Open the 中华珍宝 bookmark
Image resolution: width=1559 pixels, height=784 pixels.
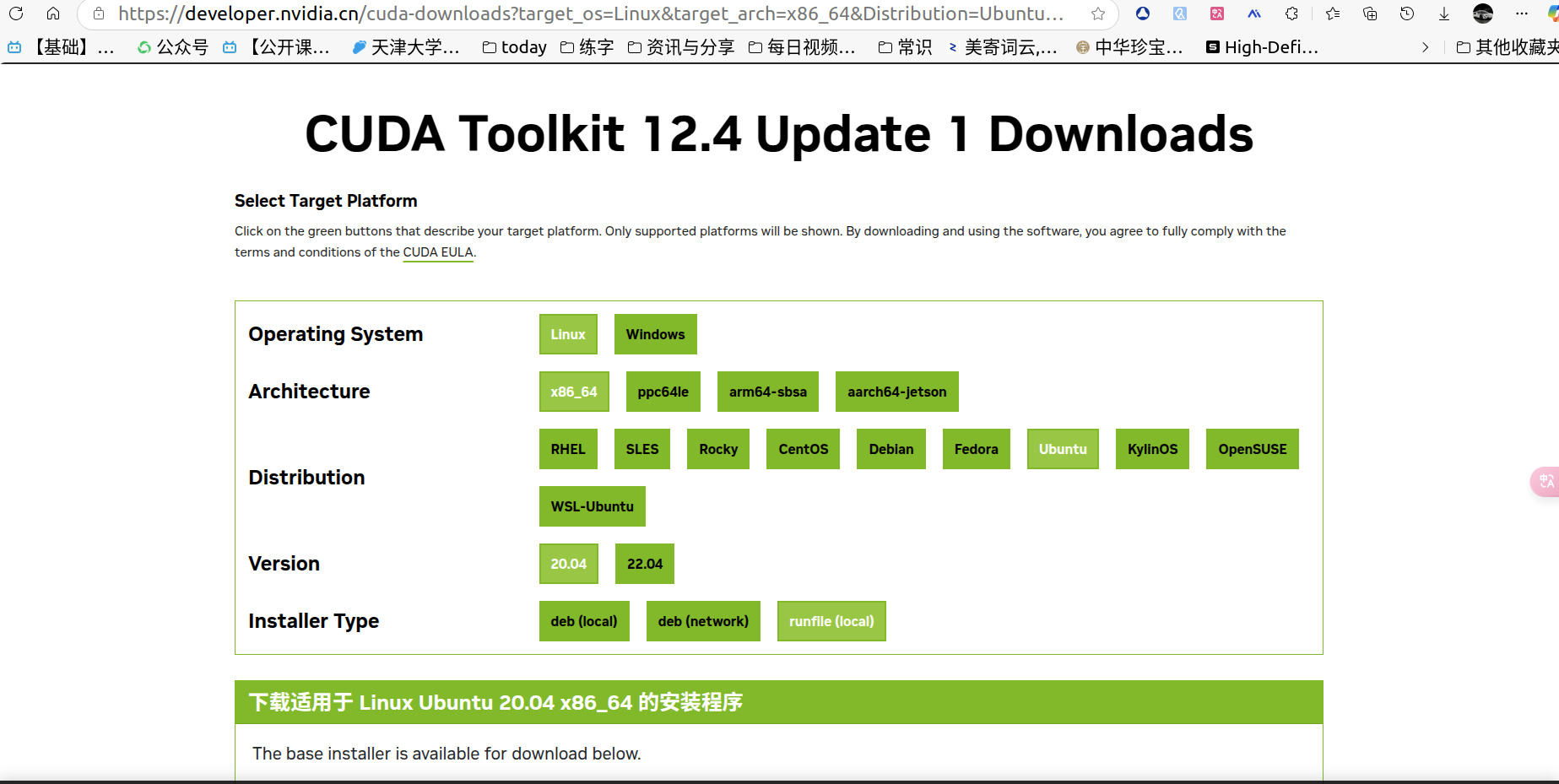1129,47
